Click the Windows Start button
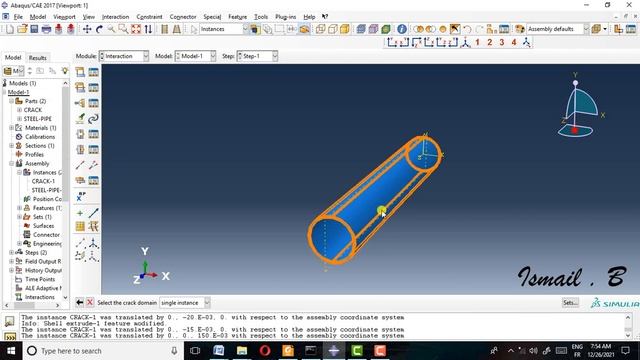The height and width of the screenshot is (360, 640). 11,351
